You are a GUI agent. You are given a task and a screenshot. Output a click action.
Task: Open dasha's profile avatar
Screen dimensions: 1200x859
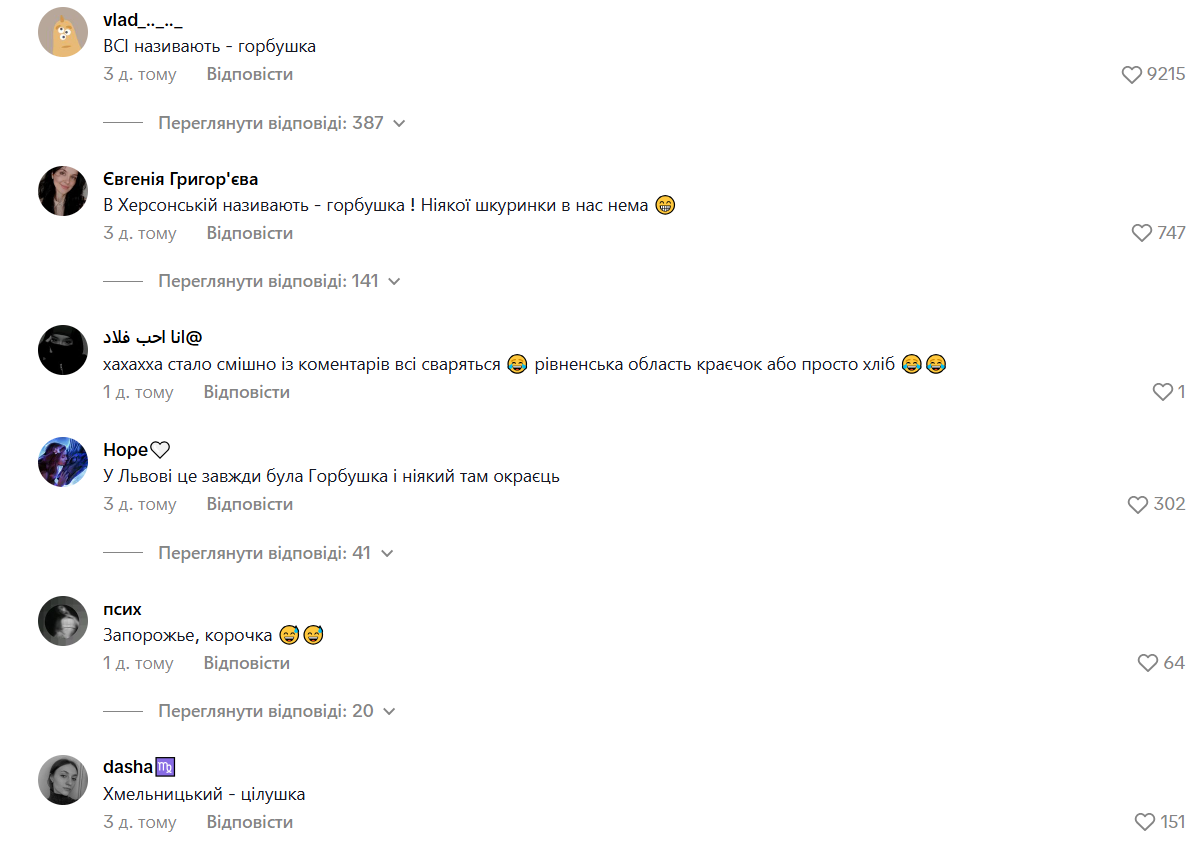click(63, 780)
